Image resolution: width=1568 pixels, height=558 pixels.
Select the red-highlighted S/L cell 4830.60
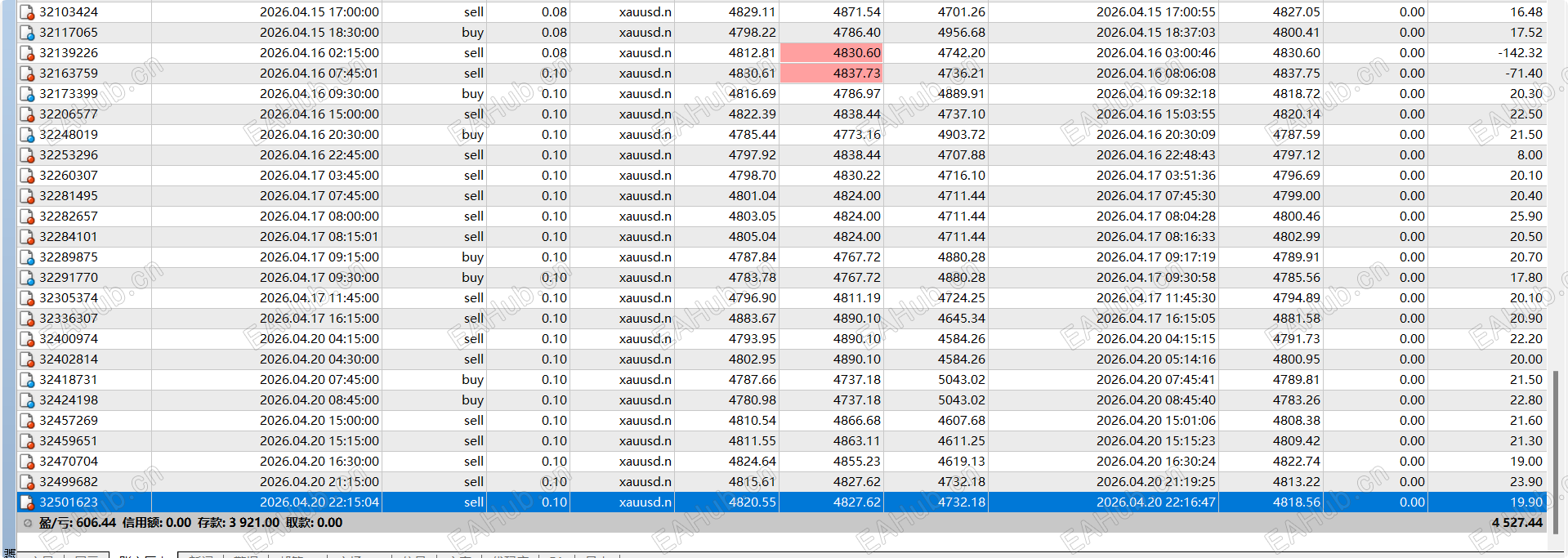click(x=831, y=53)
